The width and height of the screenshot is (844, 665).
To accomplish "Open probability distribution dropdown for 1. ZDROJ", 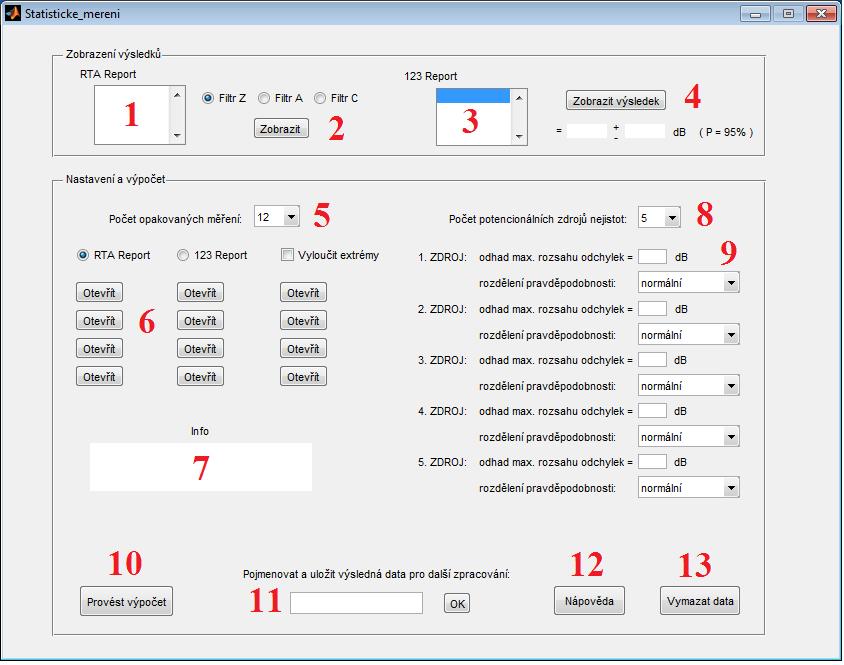I will click(688, 283).
